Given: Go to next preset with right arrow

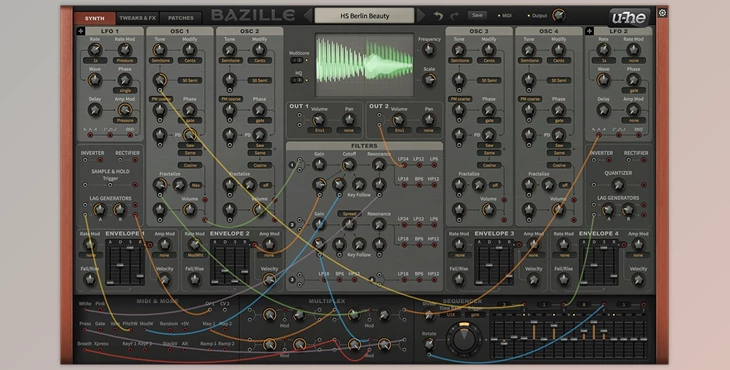Looking at the screenshot, I should click(421, 15).
